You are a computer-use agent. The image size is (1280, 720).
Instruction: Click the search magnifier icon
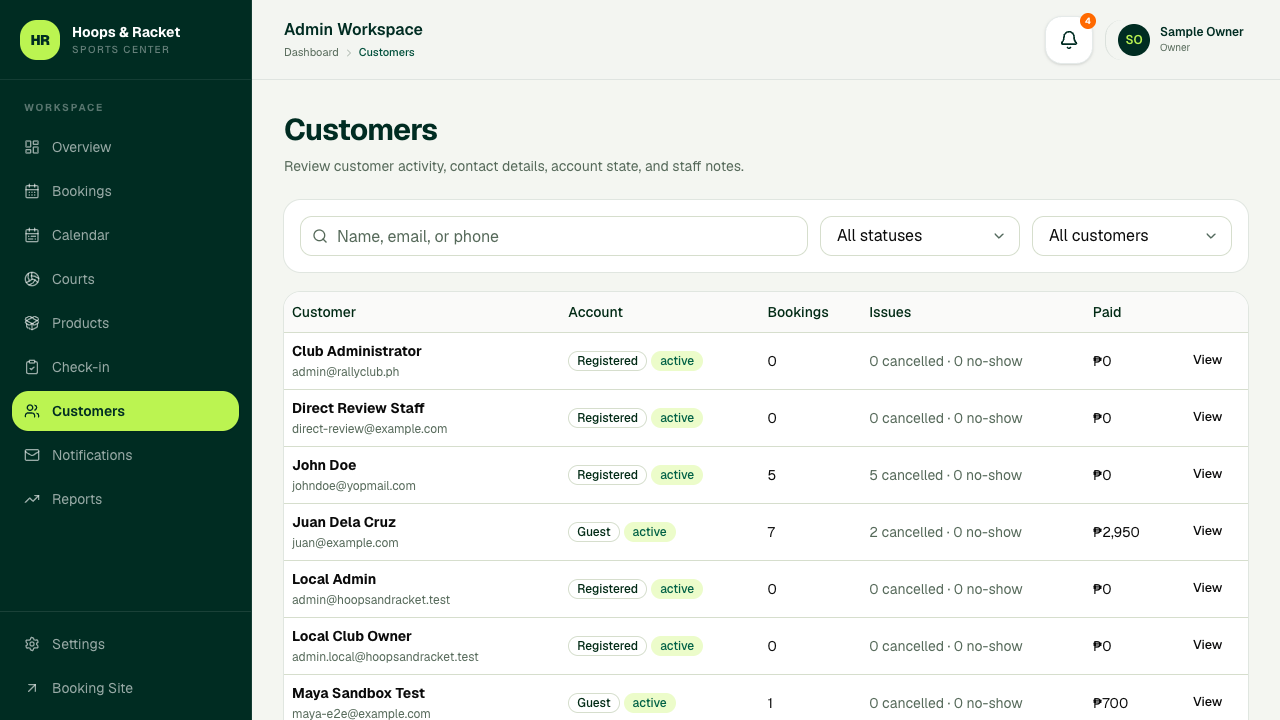point(320,236)
